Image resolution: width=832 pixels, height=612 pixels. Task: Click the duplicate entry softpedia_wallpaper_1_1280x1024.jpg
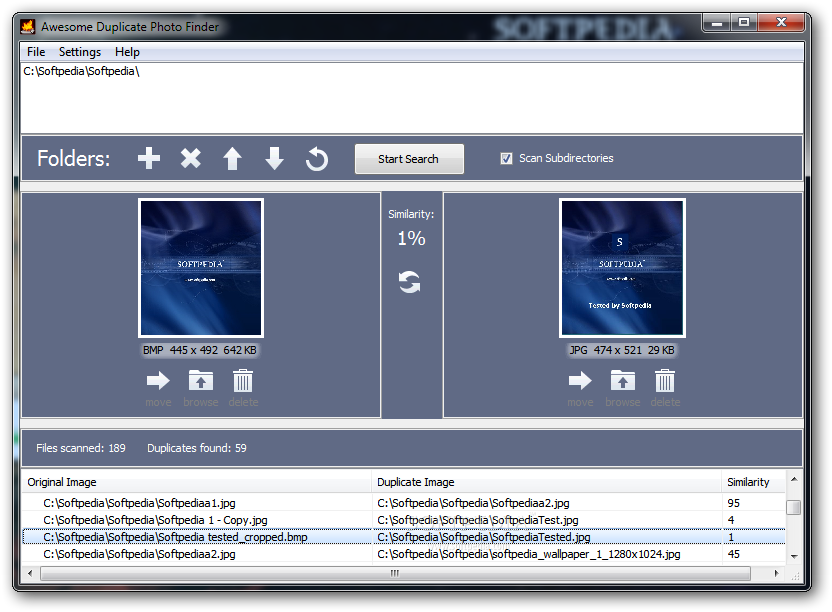tap(528, 554)
